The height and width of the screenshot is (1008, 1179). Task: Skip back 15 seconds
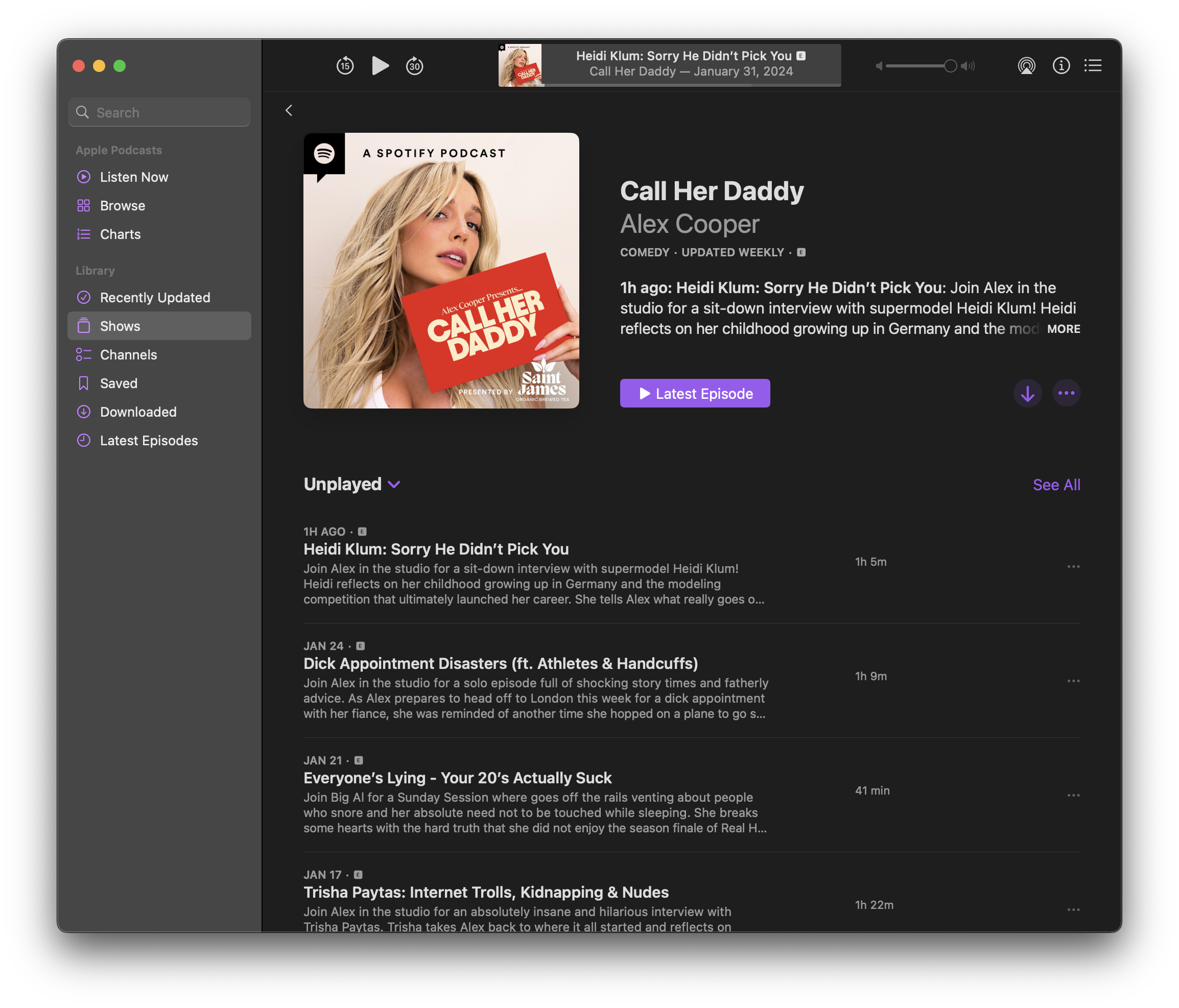pos(345,66)
